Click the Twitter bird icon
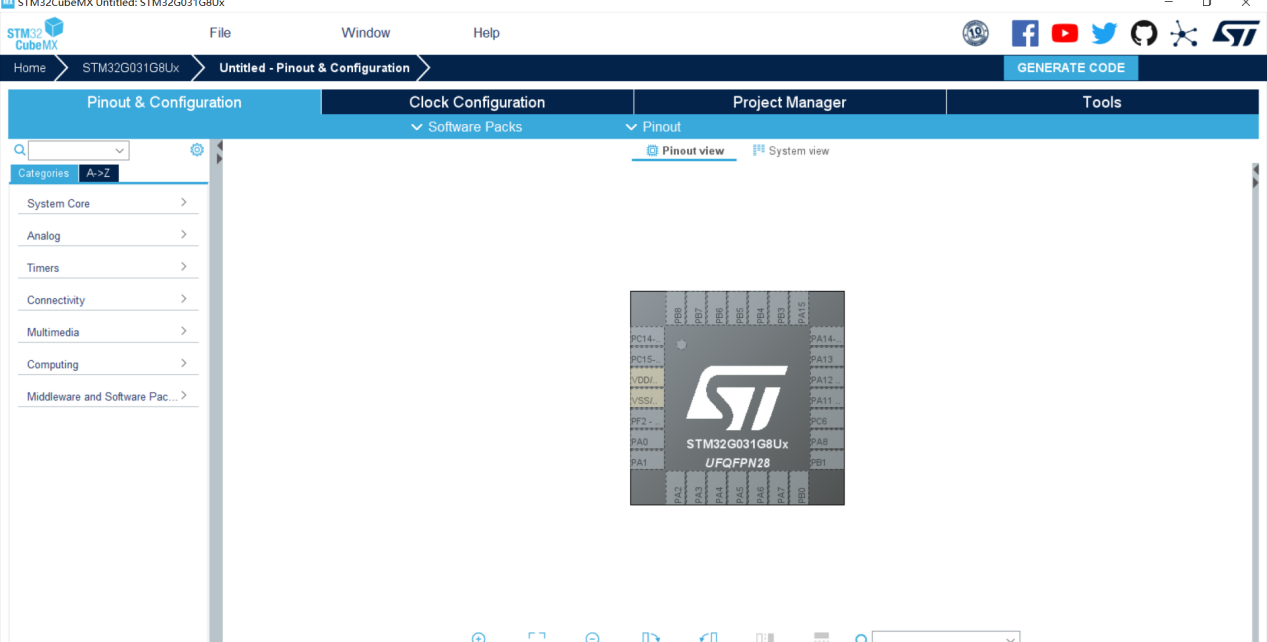The width and height of the screenshot is (1267, 642). click(1104, 33)
